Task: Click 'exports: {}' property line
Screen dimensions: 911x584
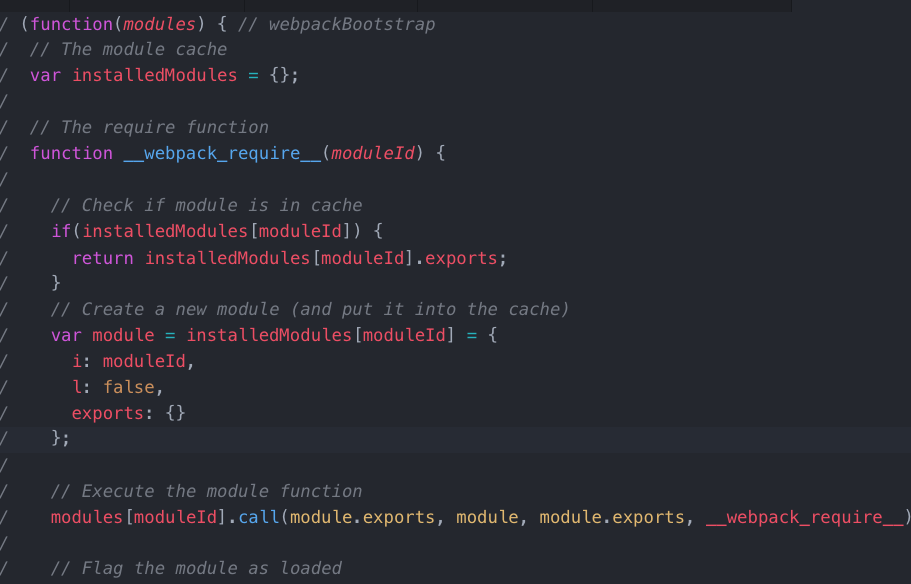Action: (x=128, y=413)
